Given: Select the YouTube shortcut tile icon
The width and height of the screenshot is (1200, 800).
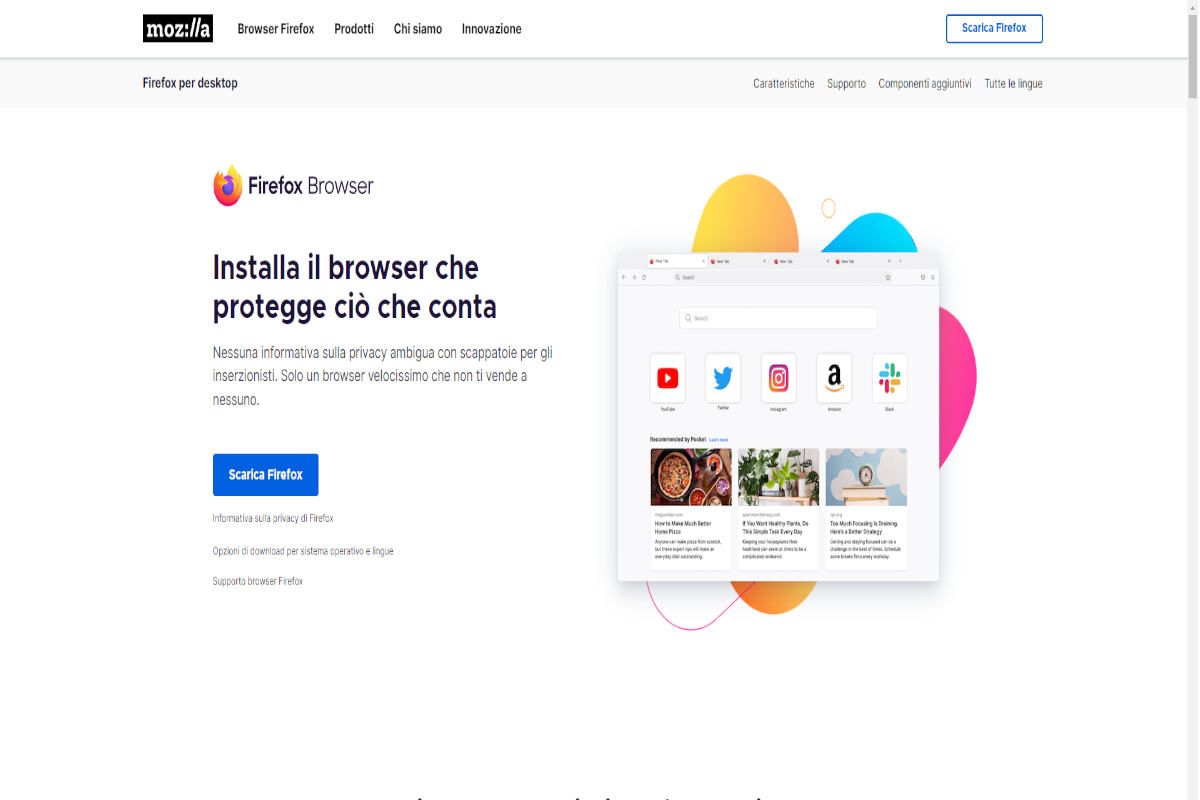Looking at the screenshot, I should [668, 378].
